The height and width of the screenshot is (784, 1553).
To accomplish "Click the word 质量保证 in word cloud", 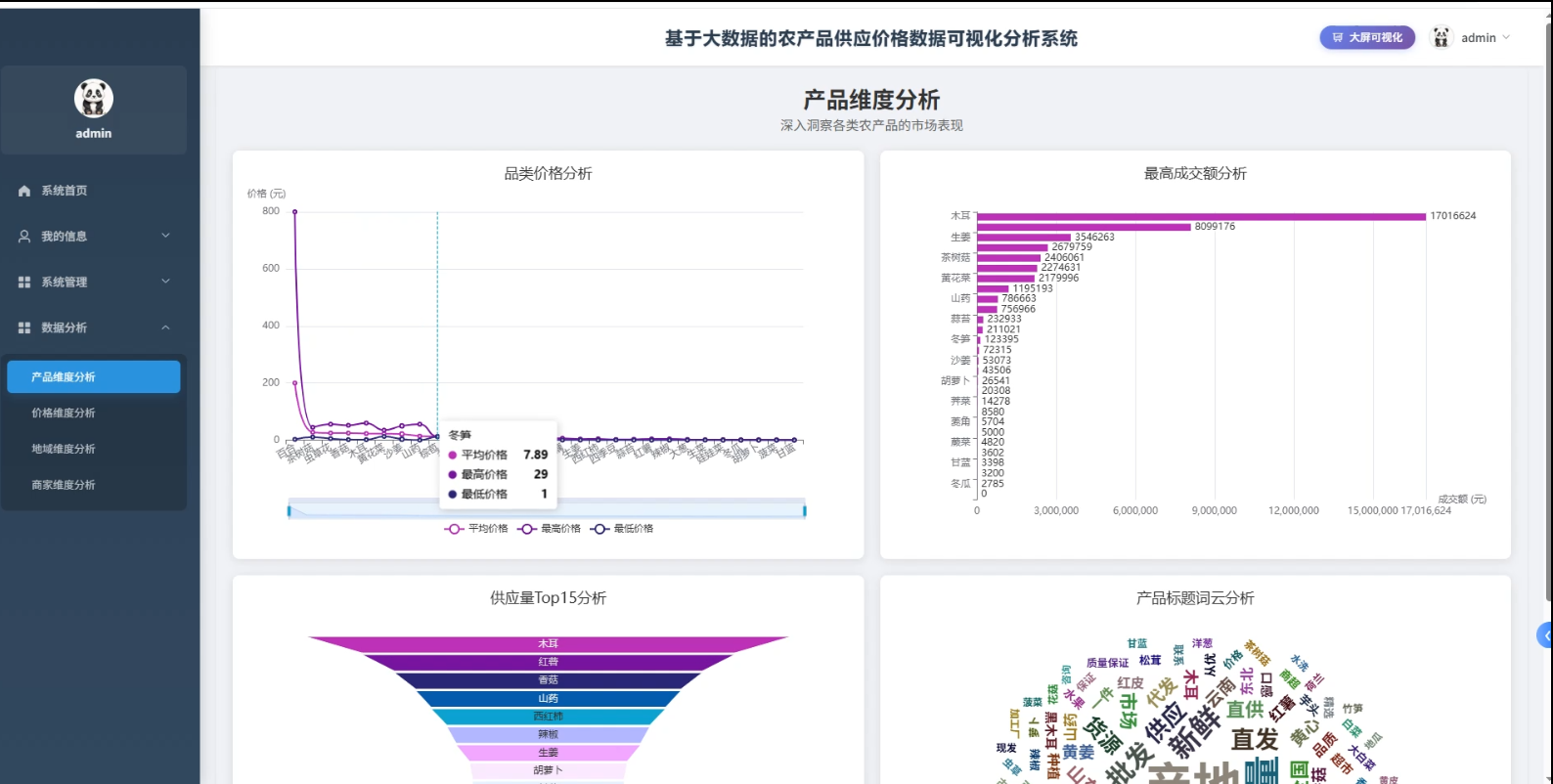I will click(1107, 663).
